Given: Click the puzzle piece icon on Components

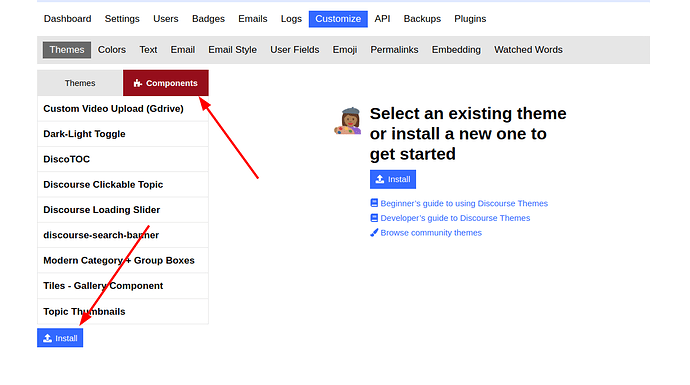Looking at the screenshot, I should [x=138, y=83].
